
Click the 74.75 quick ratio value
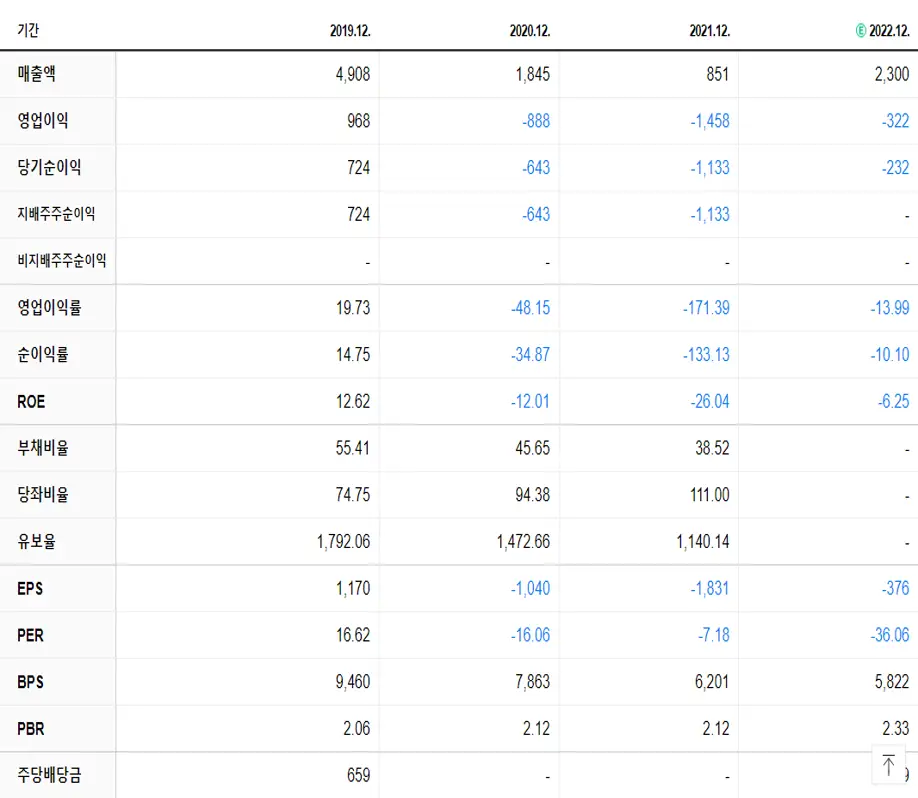click(x=353, y=495)
